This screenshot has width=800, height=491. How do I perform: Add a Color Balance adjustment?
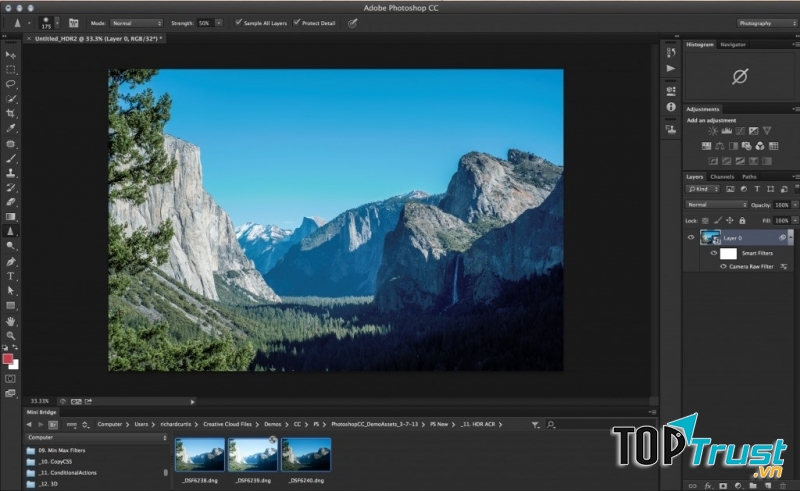(719, 146)
